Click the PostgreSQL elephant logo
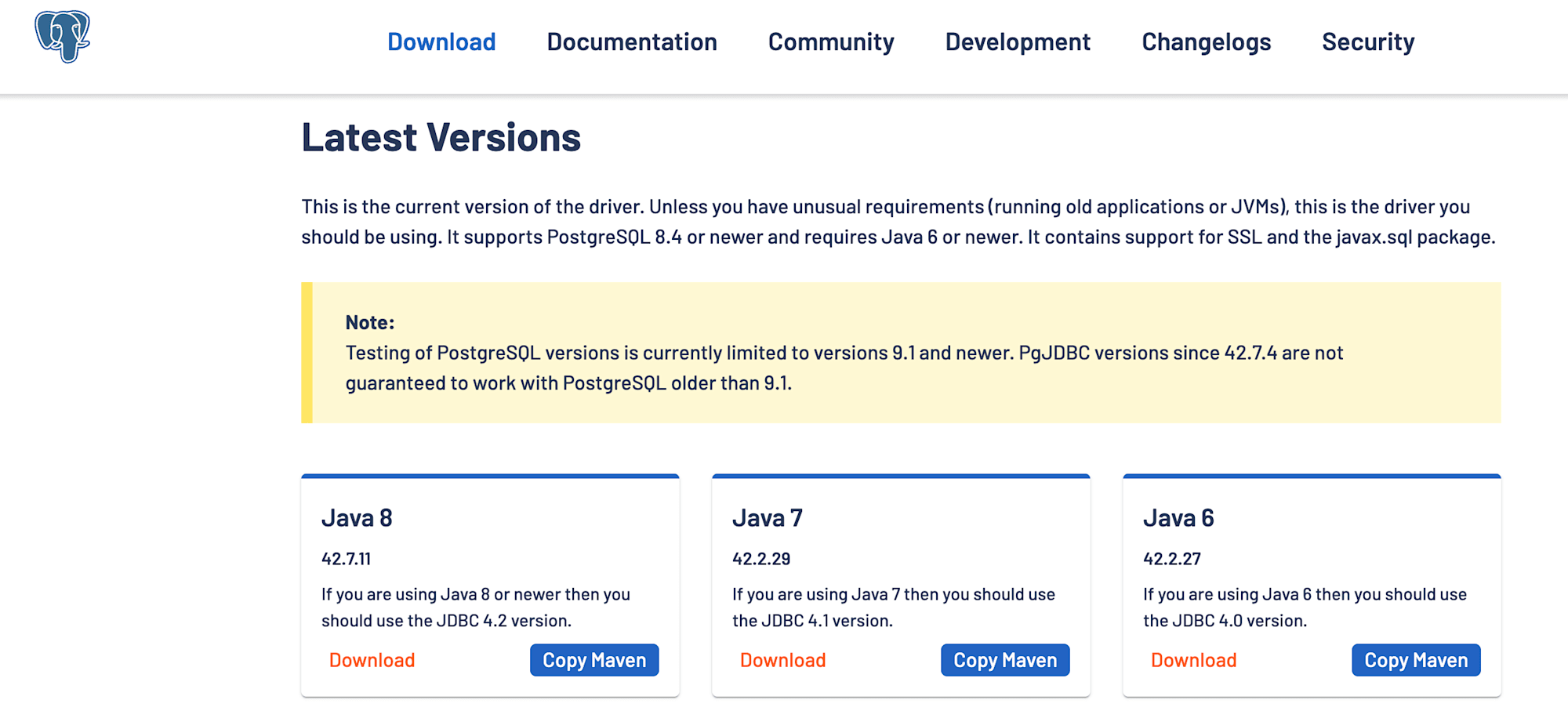The width and height of the screenshot is (1568, 718). click(x=63, y=37)
